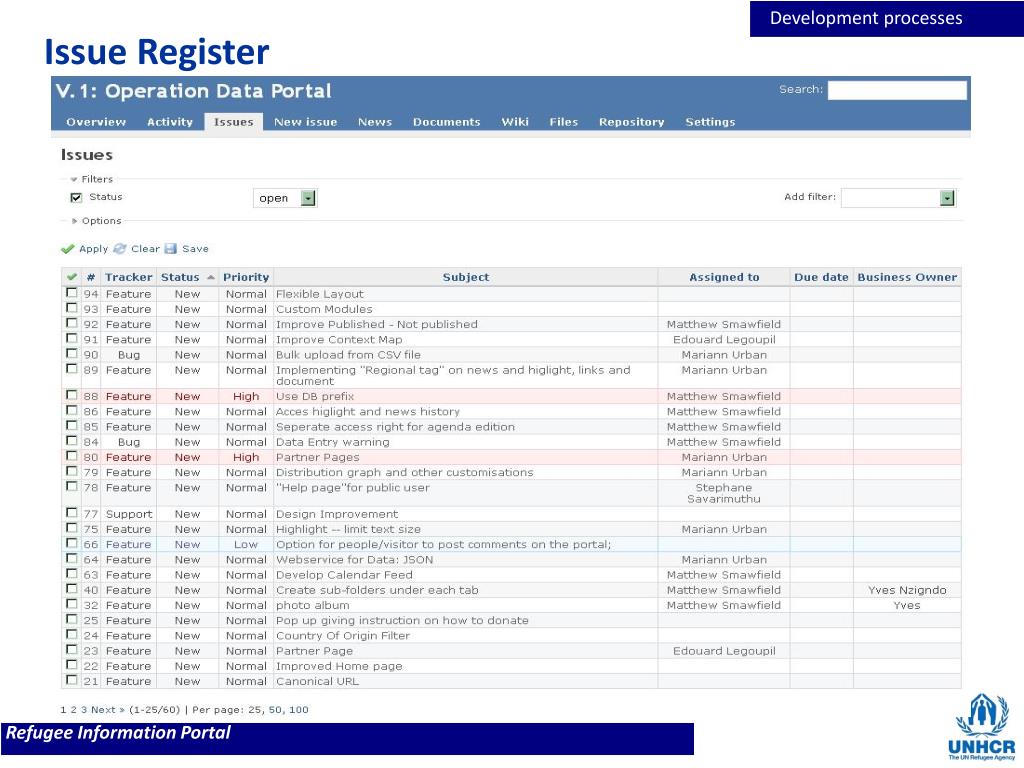Click the green Apply checkmark icon
Screen dimensions: 1024x768
(x=68, y=249)
